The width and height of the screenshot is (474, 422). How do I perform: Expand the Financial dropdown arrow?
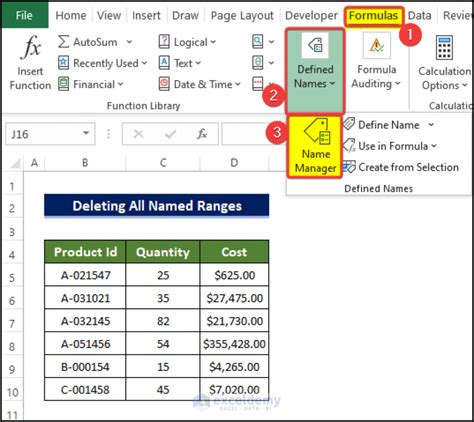click(x=120, y=84)
